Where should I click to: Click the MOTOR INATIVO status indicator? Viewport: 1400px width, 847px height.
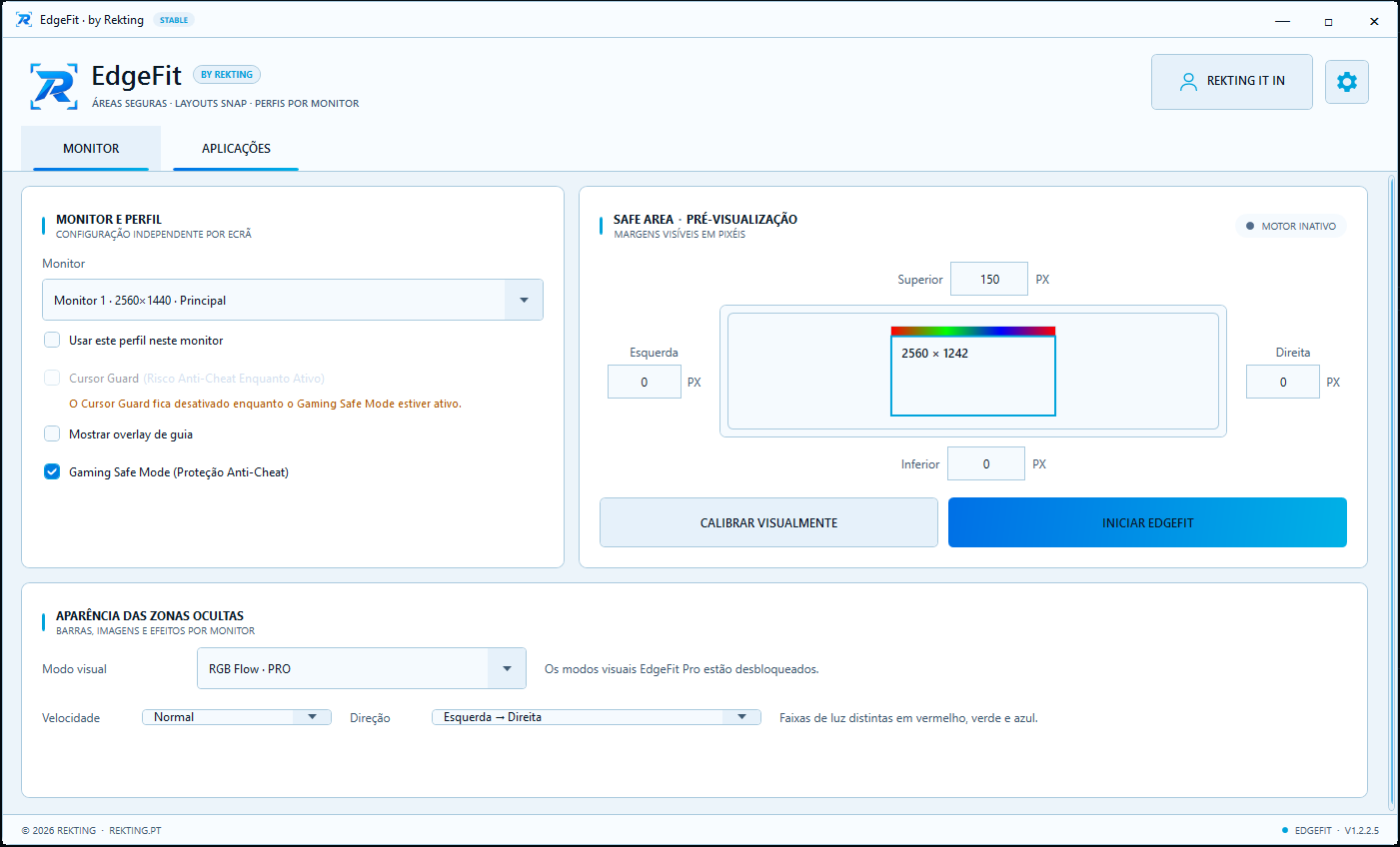click(x=1291, y=227)
